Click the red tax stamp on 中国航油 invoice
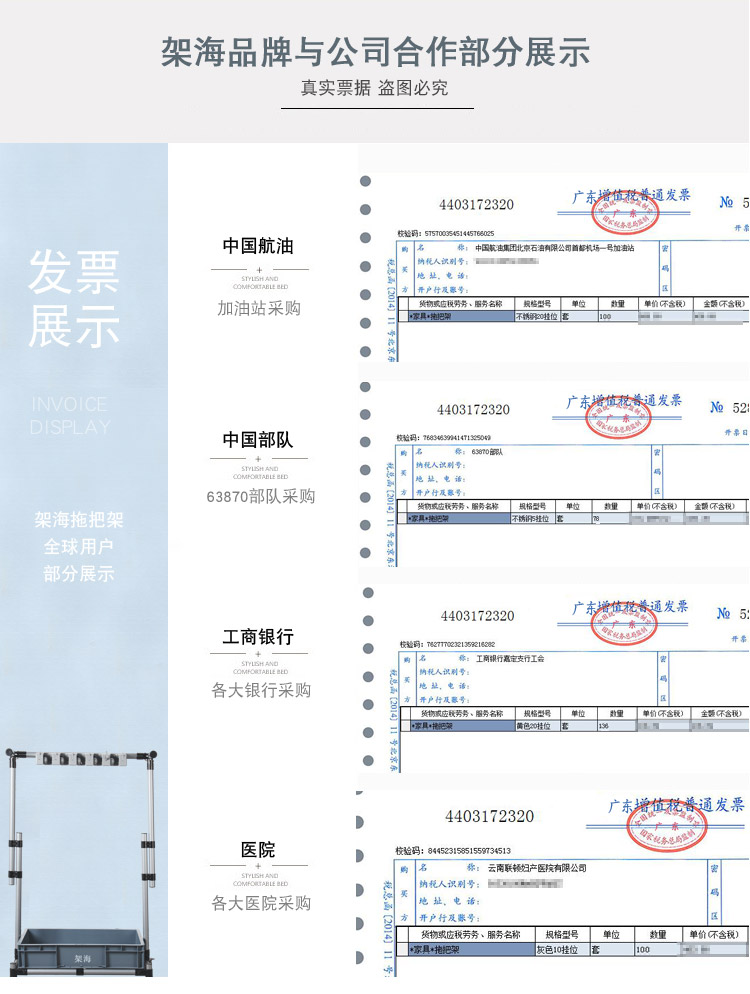This screenshot has height=994, width=750. (x=624, y=214)
